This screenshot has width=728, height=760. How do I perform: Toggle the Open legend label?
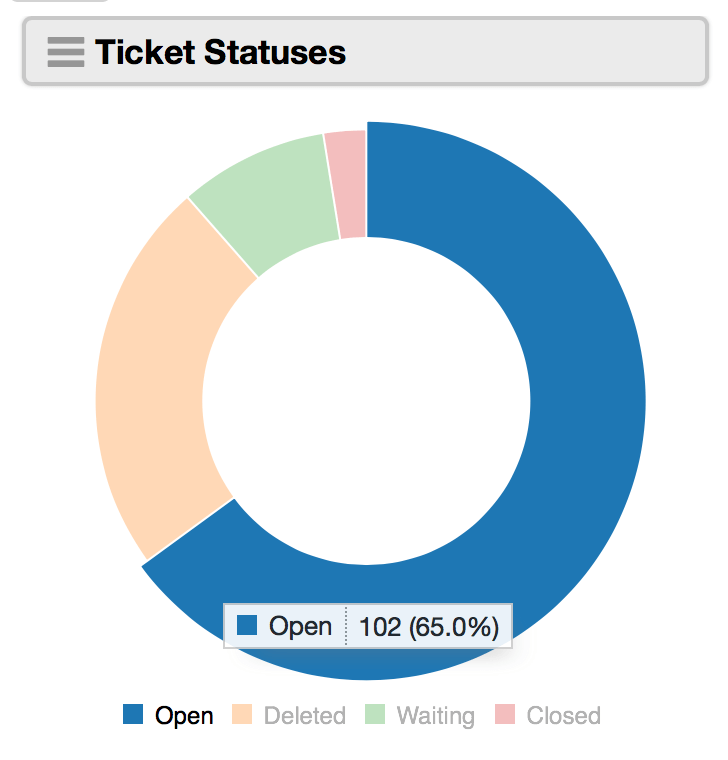pos(184,715)
